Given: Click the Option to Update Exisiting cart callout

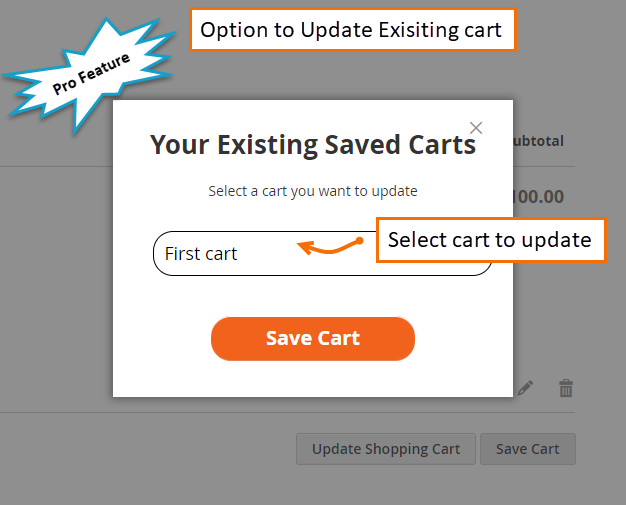Looking at the screenshot, I should click(x=351, y=30).
